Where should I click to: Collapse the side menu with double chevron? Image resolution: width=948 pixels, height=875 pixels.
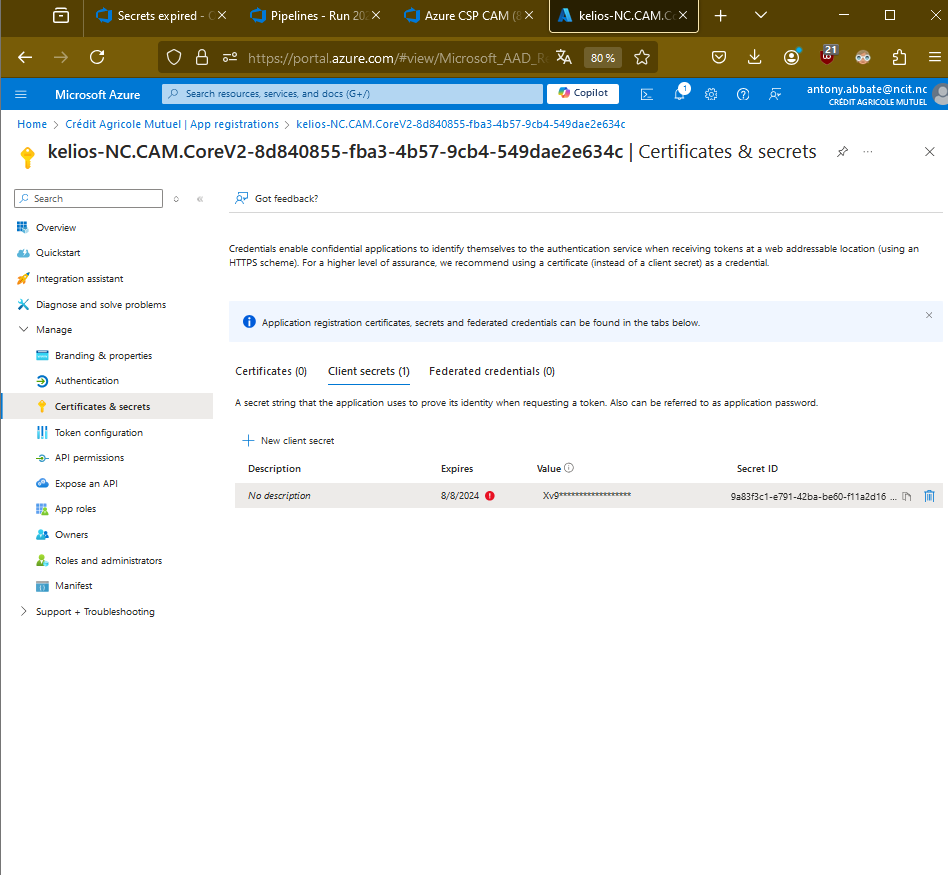click(200, 199)
